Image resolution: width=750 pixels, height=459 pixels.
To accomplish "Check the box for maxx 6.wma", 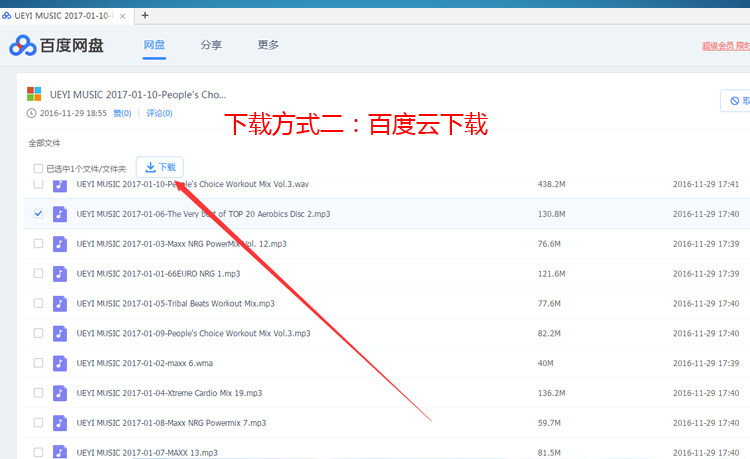I will [x=38, y=363].
